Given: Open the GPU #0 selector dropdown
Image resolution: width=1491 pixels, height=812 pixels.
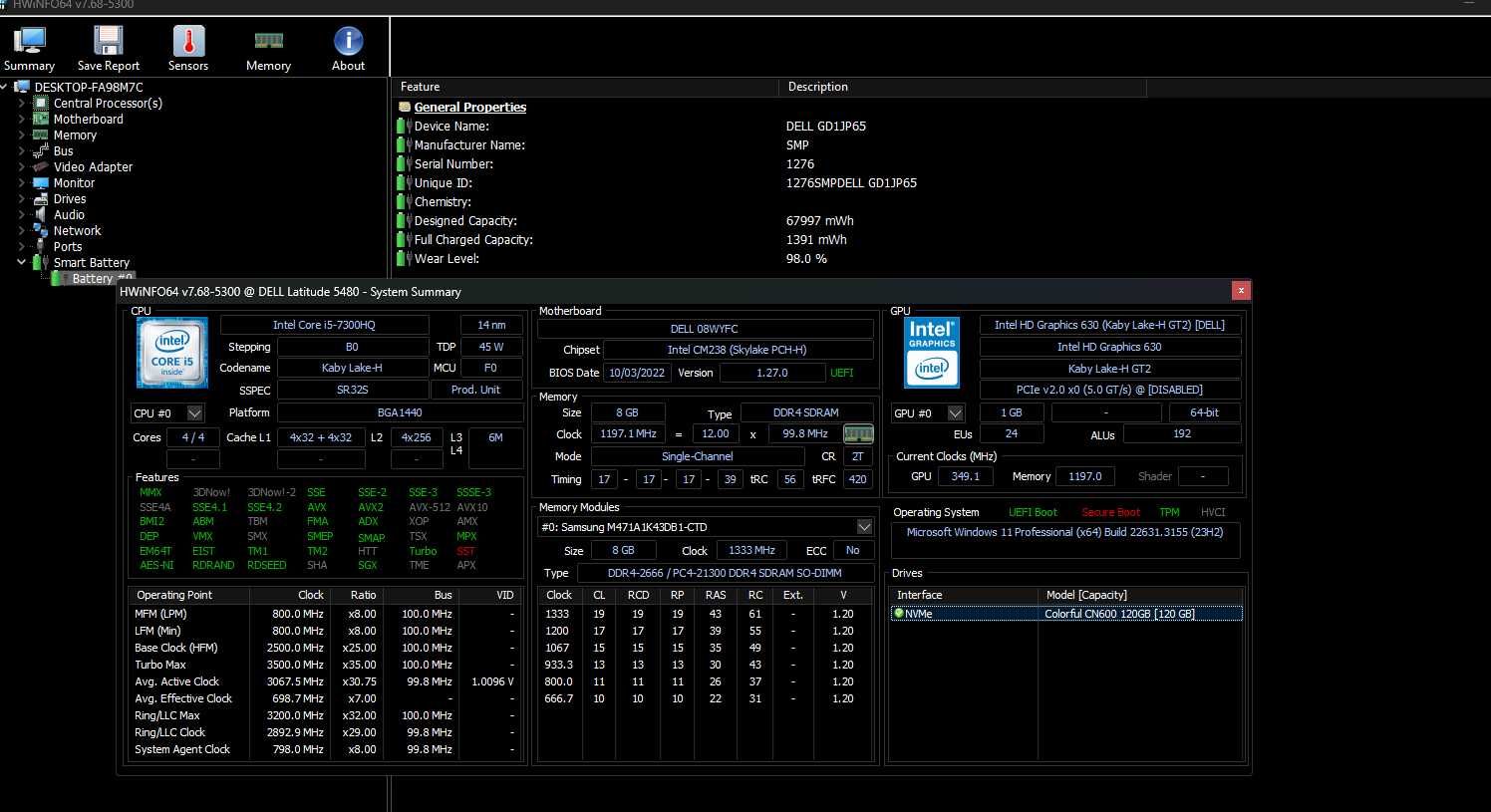Looking at the screenshot, I should point(955,412).
